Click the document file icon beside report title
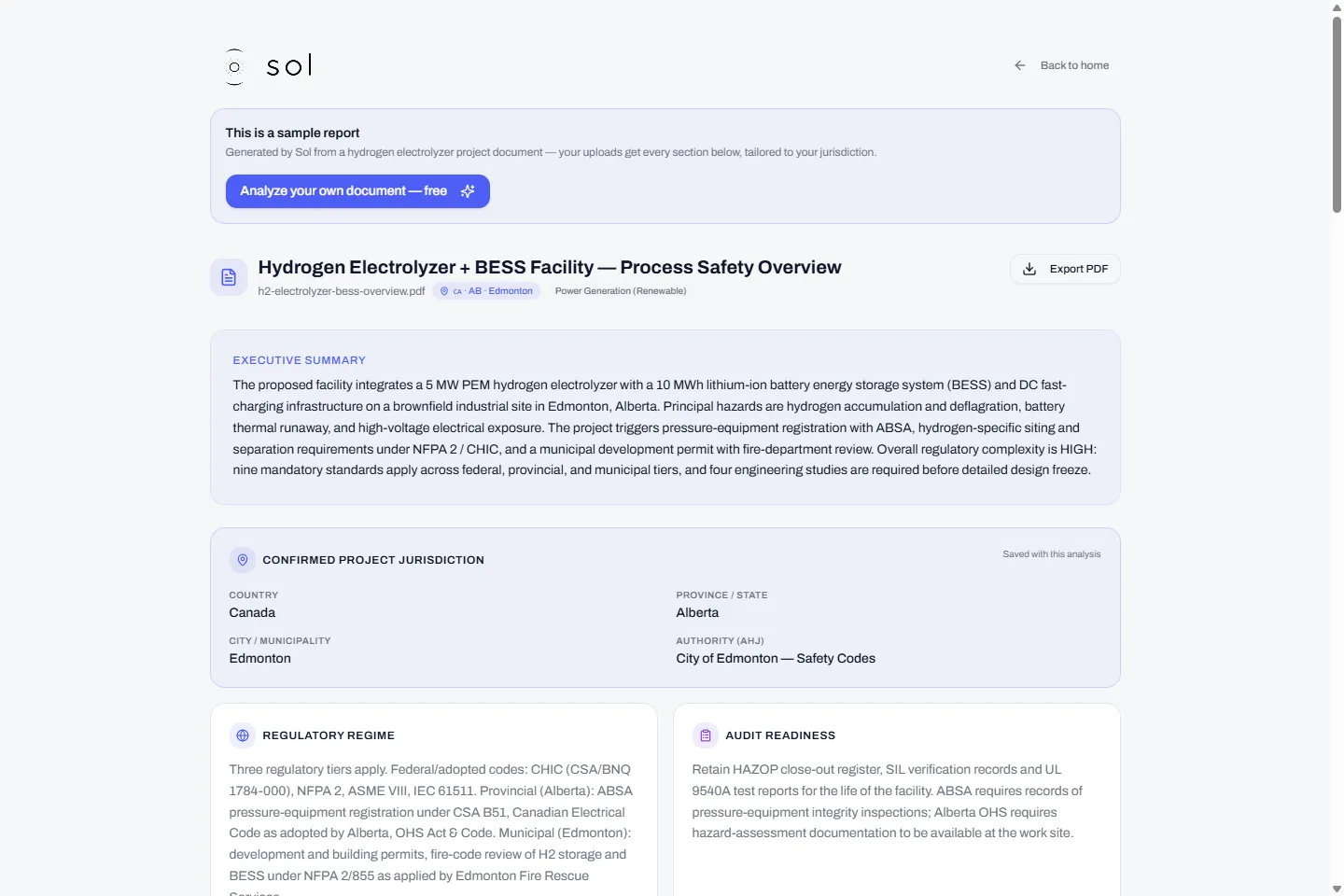 pyautogui.click(x=229, y=277)
